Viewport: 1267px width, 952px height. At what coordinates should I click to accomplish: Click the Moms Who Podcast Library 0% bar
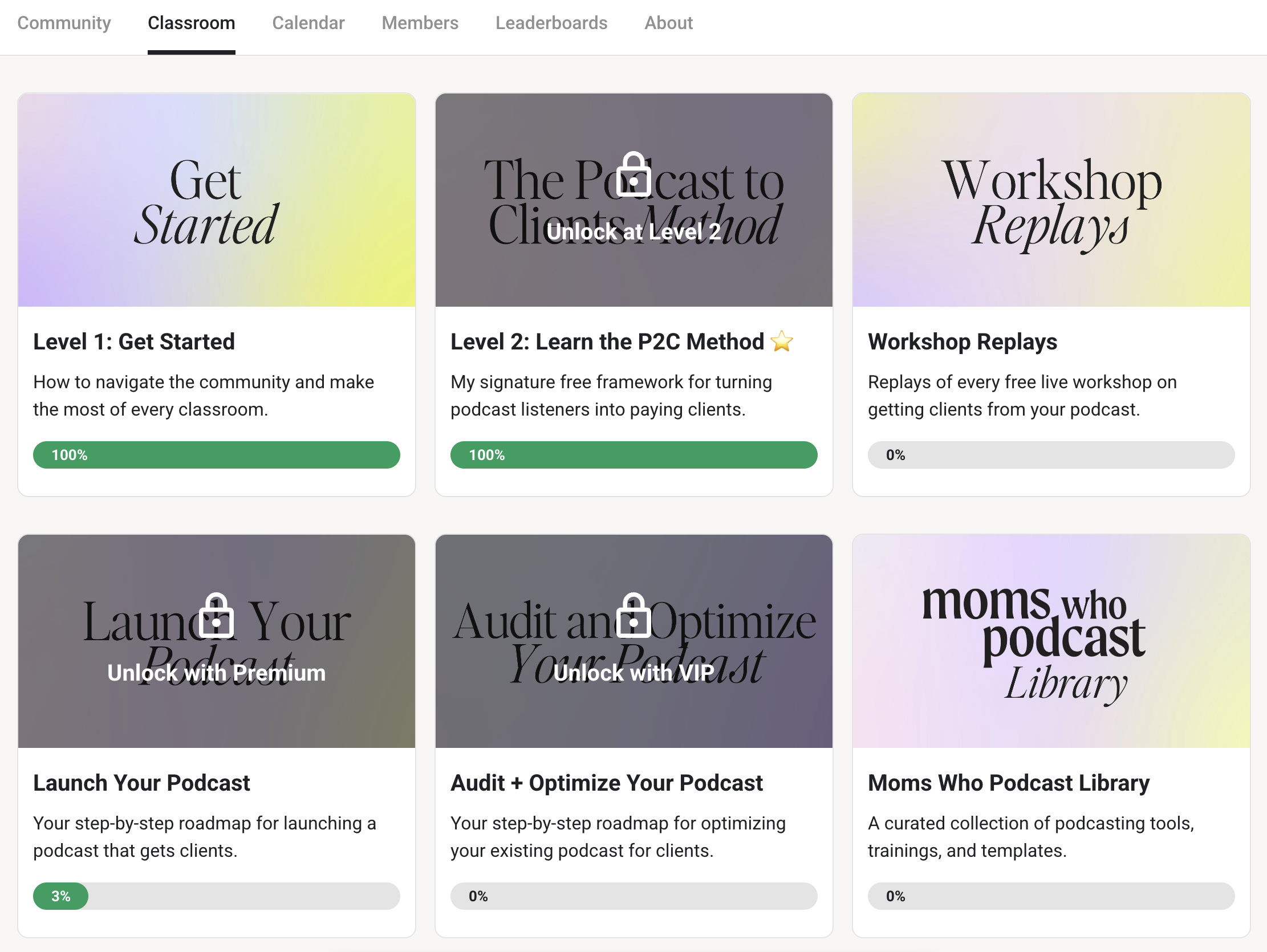(x=1051, y=896)
